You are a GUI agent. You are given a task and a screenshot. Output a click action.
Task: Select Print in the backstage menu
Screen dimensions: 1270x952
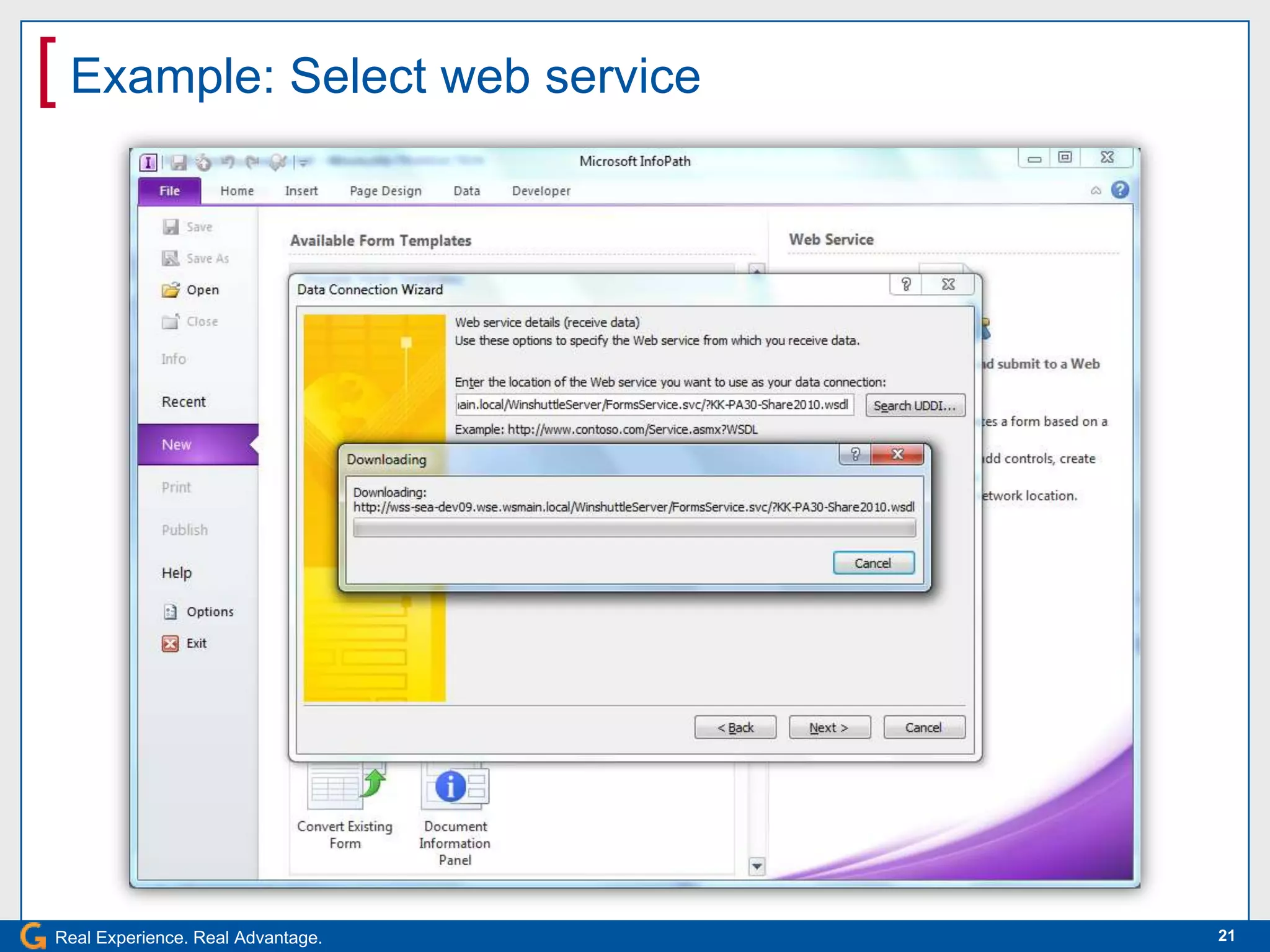(177, 487)
